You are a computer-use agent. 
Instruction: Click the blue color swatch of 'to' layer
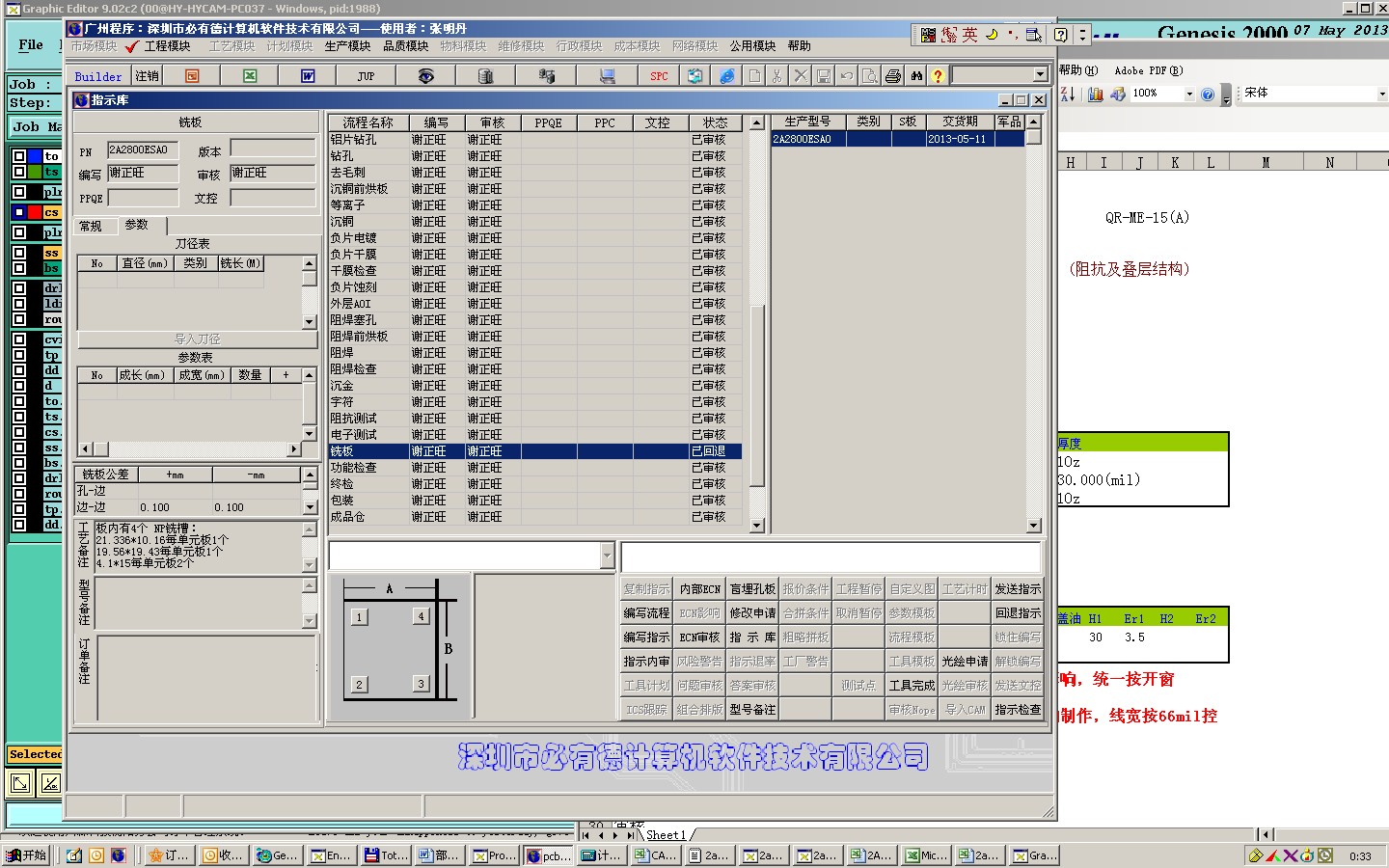(x=36, y=156)
